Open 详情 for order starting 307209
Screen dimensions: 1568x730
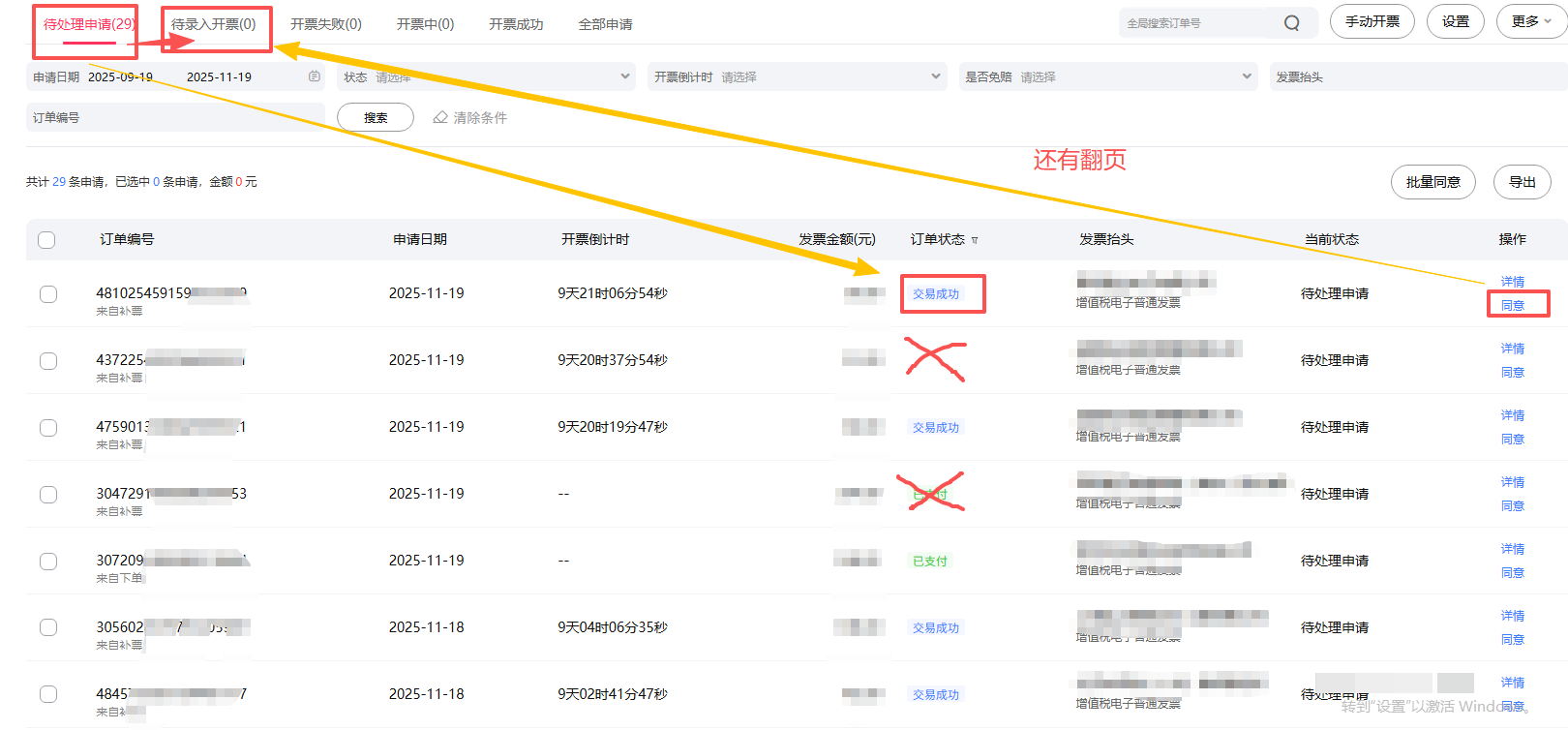coord(1513,549)
